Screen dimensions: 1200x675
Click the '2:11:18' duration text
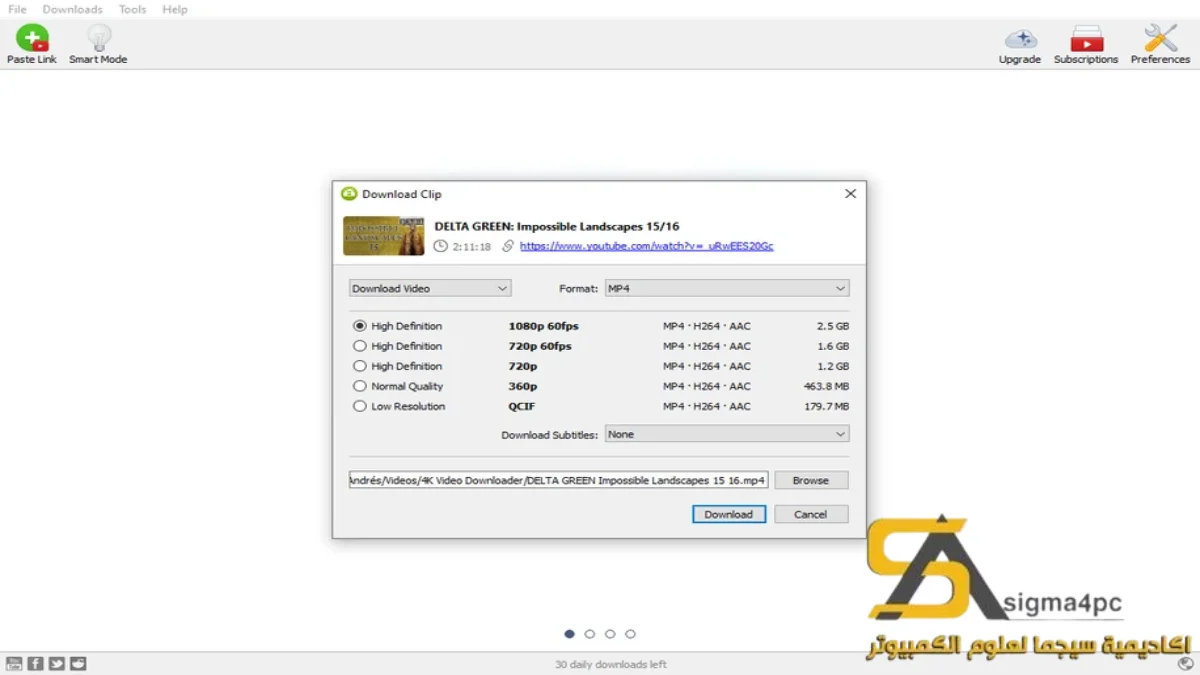(472, 246)
